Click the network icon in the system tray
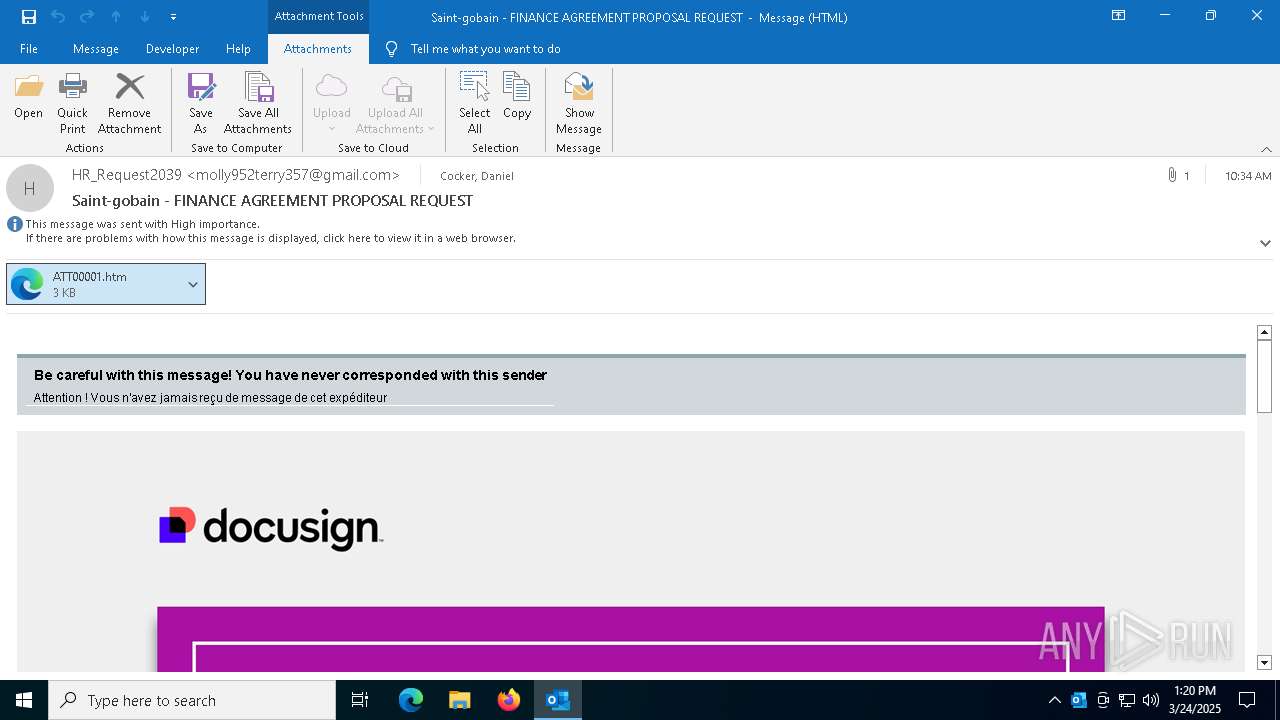Viewport: 1280px width, 720px height. coord(1127,700)
